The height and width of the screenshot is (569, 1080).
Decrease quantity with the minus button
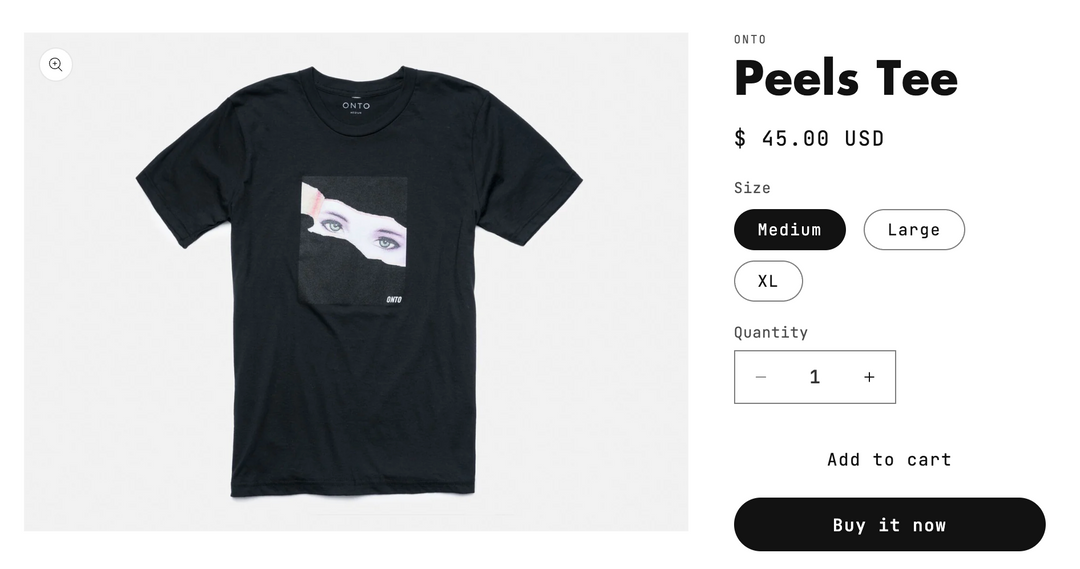761,377
